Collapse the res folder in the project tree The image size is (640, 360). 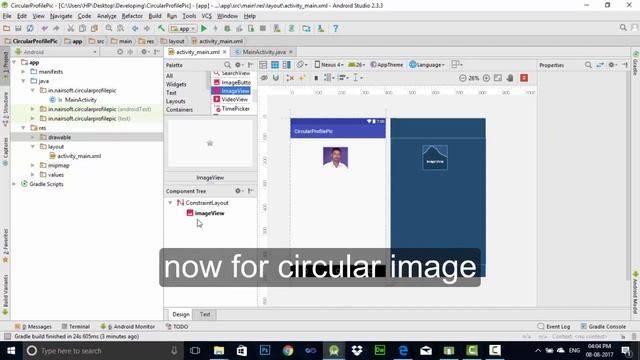tap(24, 128)
